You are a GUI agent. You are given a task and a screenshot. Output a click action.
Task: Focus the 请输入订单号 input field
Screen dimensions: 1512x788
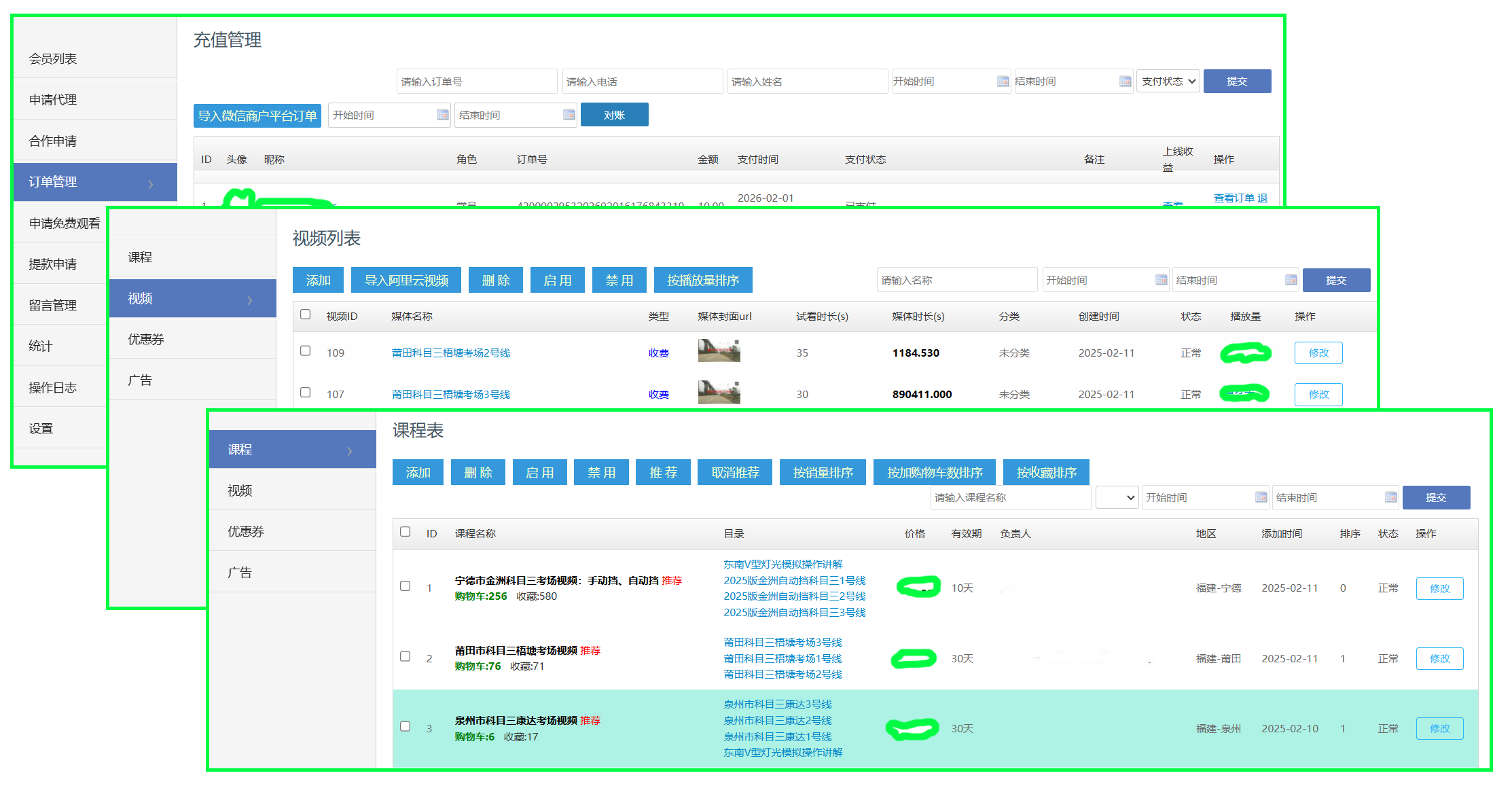(x=477, y=82)
